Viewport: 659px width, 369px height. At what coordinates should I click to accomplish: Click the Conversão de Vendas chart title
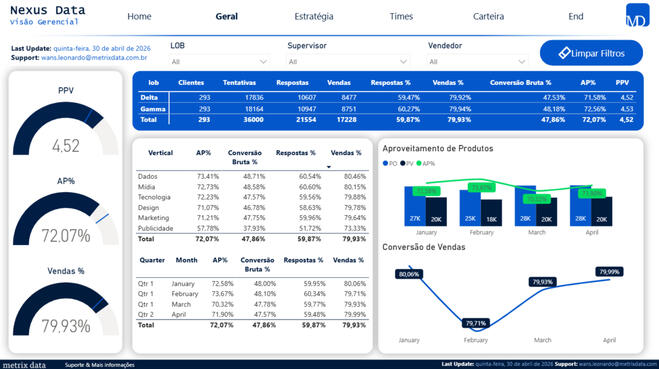(424, 247)
